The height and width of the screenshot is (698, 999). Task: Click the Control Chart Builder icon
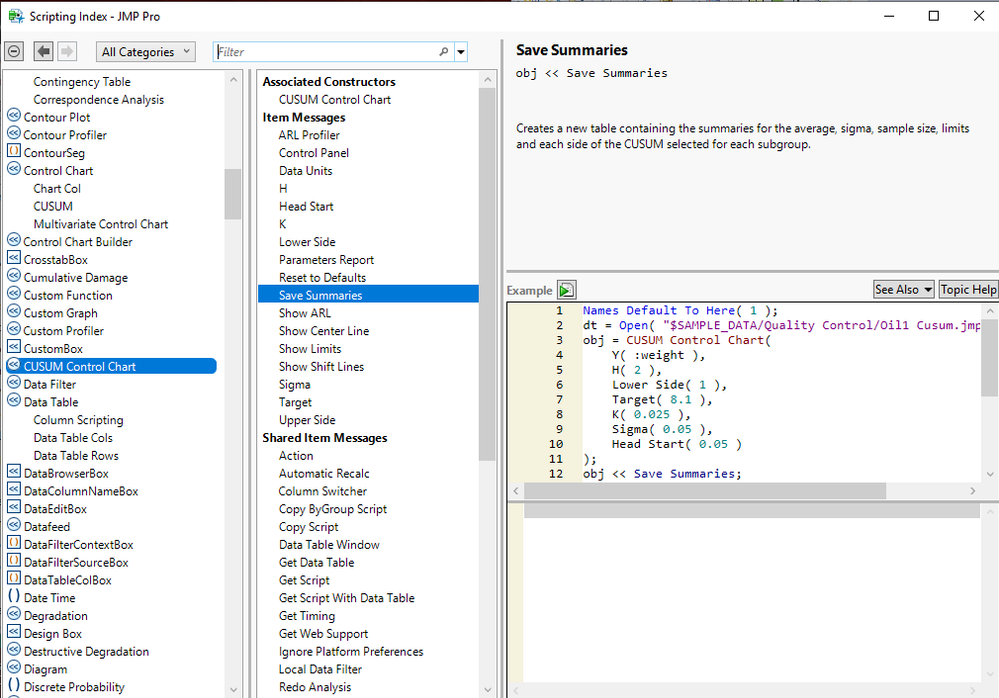[14, 241]
